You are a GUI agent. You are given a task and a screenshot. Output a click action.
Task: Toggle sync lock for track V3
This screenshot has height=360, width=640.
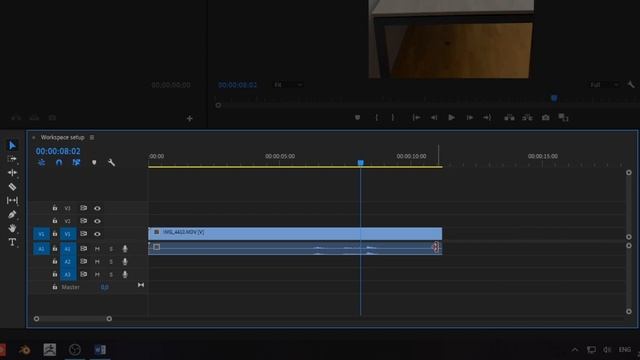click(83, 208)
